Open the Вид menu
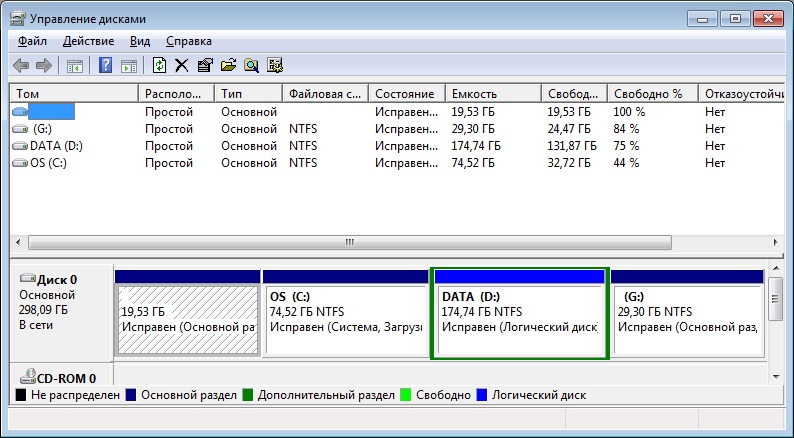The width and height of the screenshot is (794, 438). (140, 41)
